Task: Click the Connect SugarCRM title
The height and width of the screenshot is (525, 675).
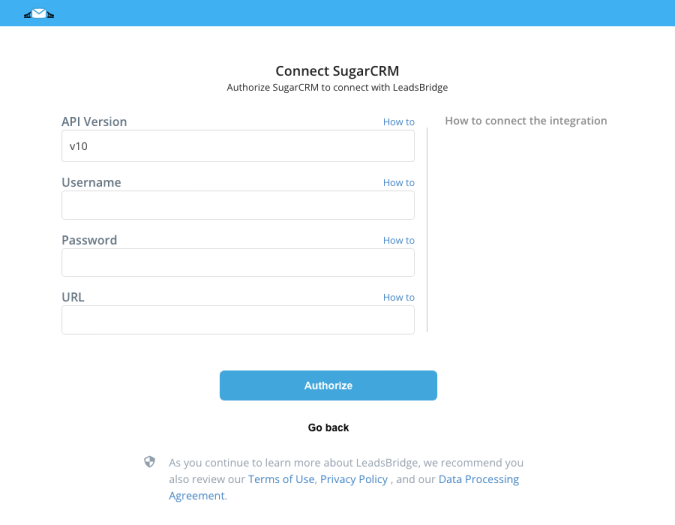Action: [337, 71]
